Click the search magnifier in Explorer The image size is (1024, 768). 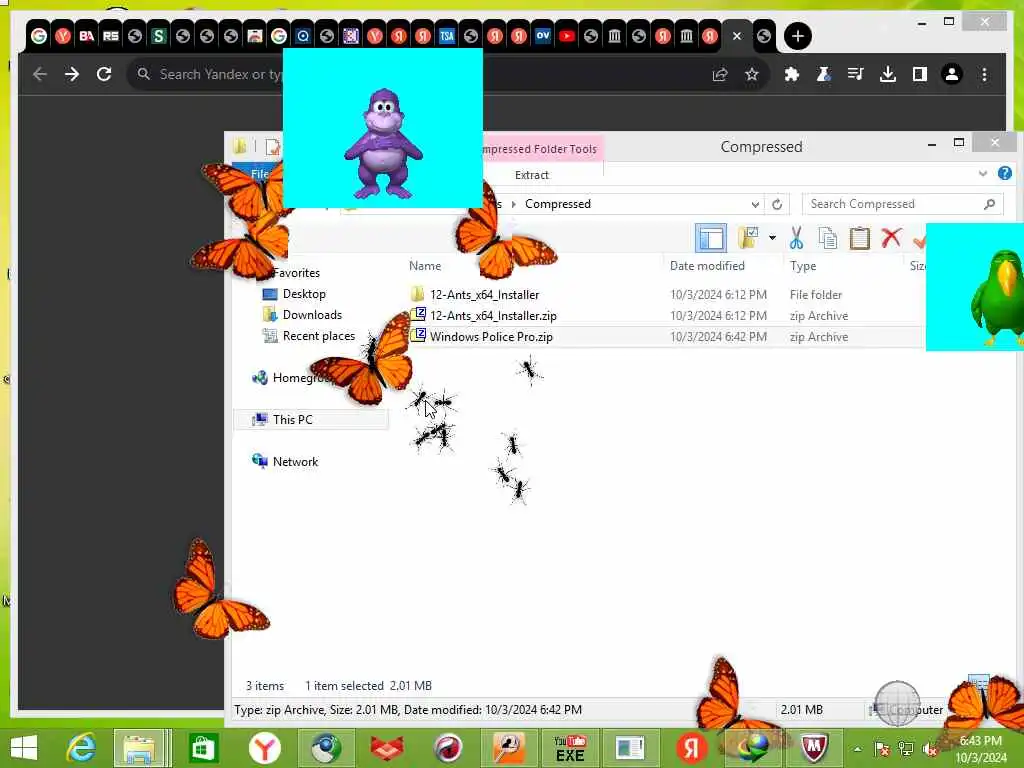(989, 204)
